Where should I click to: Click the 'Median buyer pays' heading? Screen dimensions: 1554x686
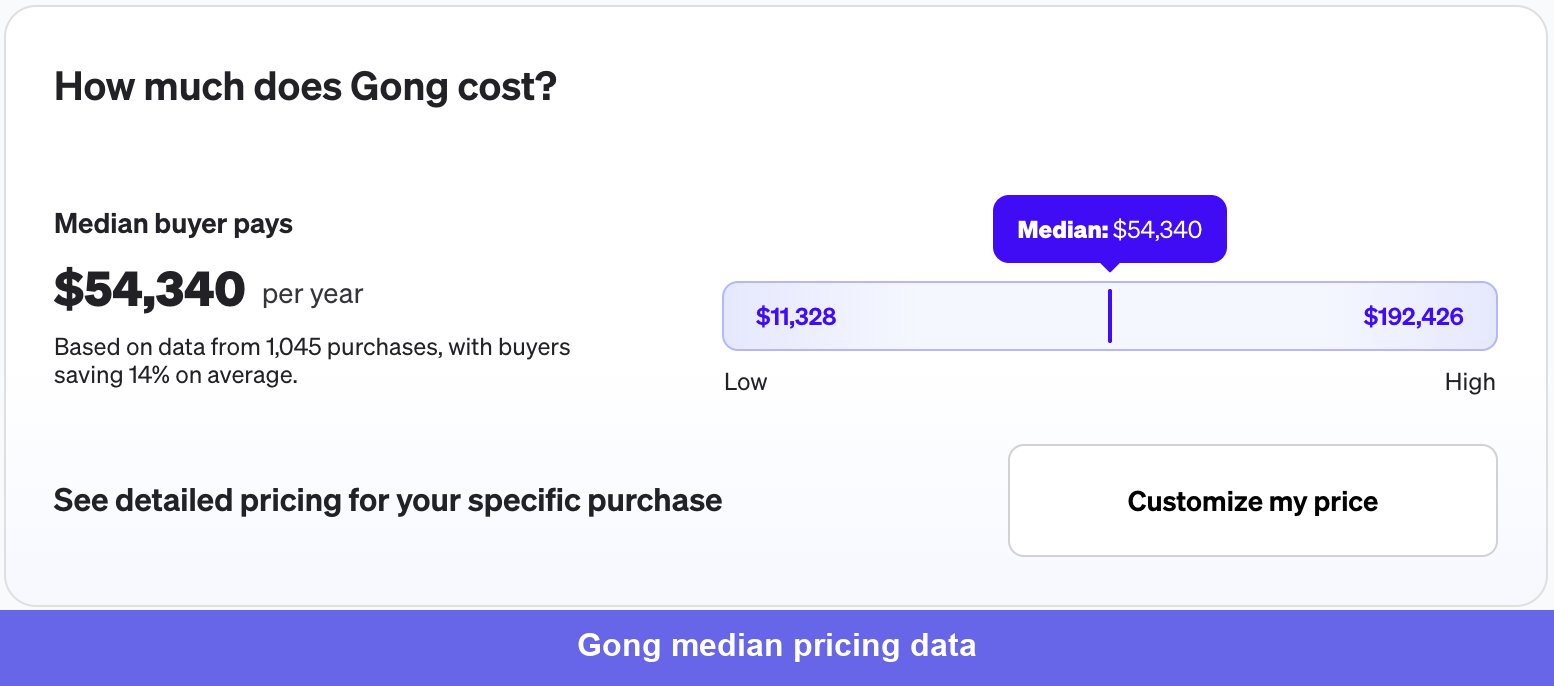[x=173, y=223]
